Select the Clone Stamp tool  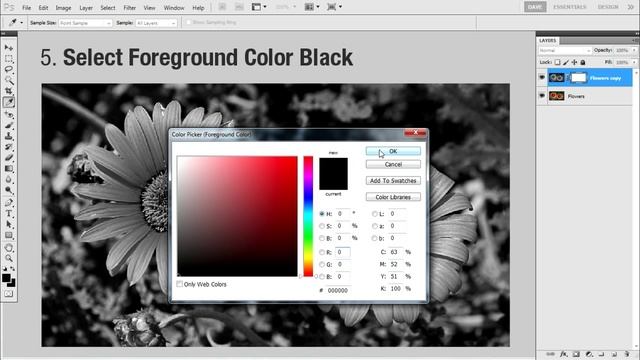pyautogui.click(x=9, y=136)
